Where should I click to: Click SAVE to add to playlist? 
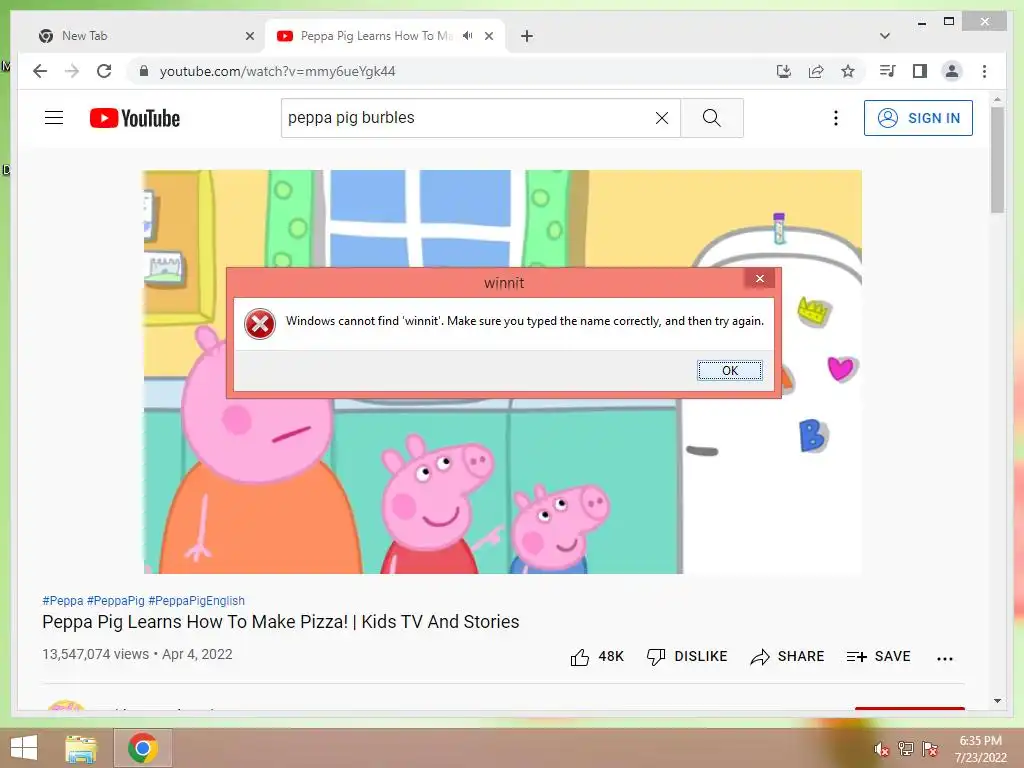click(x=878, y=656)
